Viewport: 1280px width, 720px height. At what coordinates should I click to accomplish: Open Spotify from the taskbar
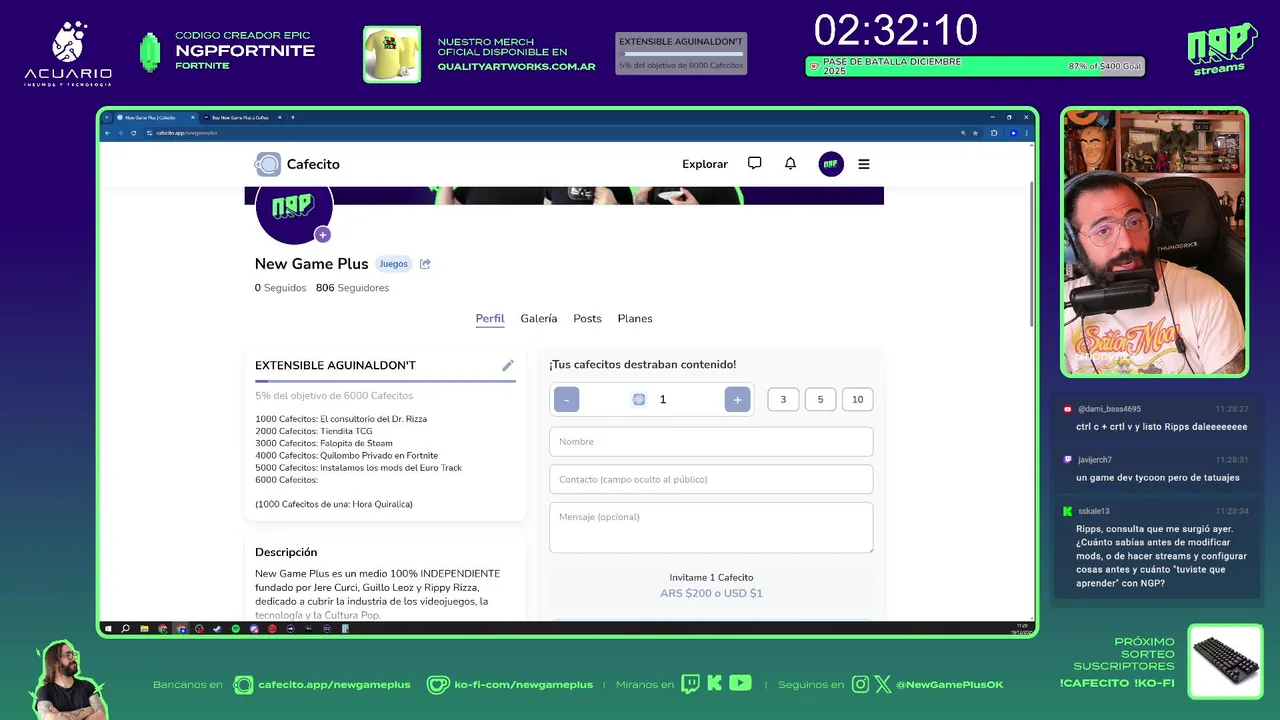coord(236,629)
